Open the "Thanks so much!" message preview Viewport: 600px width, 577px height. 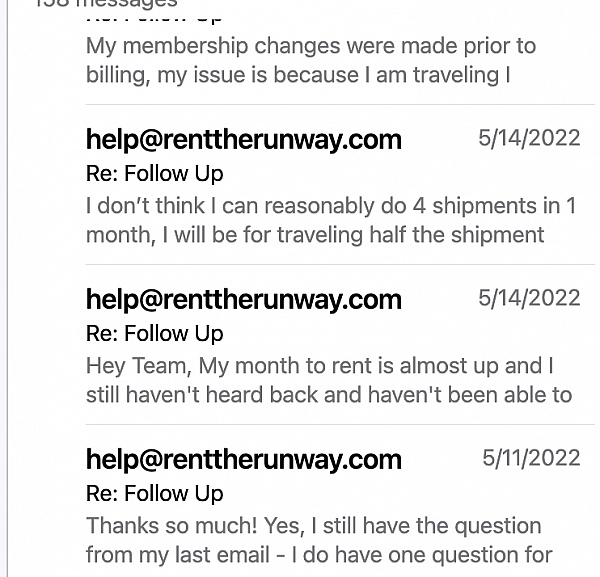click(x=313, y=526)
